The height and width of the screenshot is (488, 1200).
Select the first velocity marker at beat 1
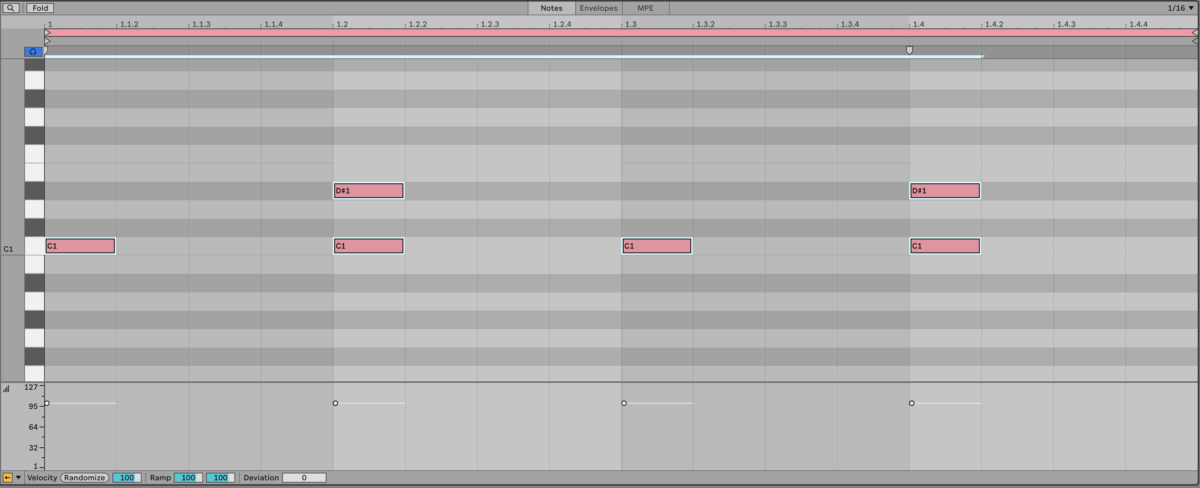[x=46, y=403]
